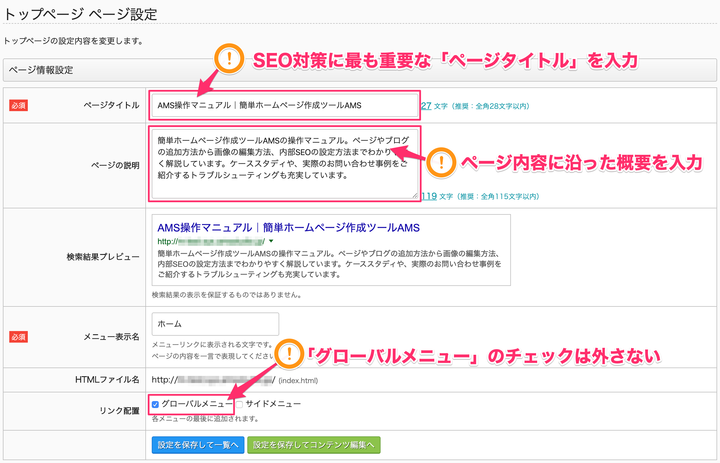Click the (index.html) text
The height and width of the screenshot is (463, 720).
(x=298, y=380)
